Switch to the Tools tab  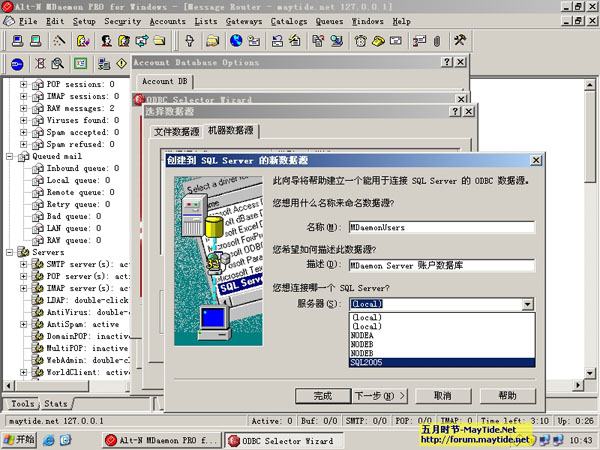[x=22, y=404]
